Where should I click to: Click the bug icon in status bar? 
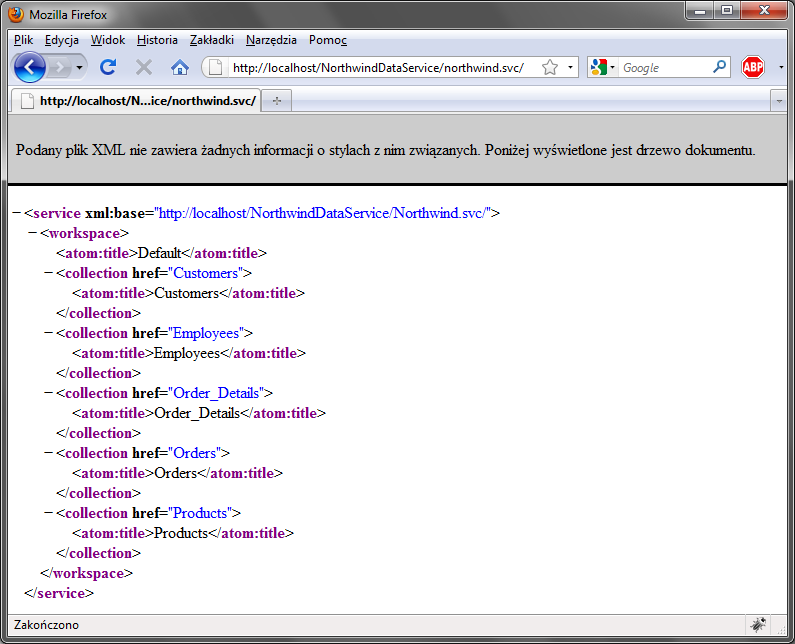click(758, 625)
